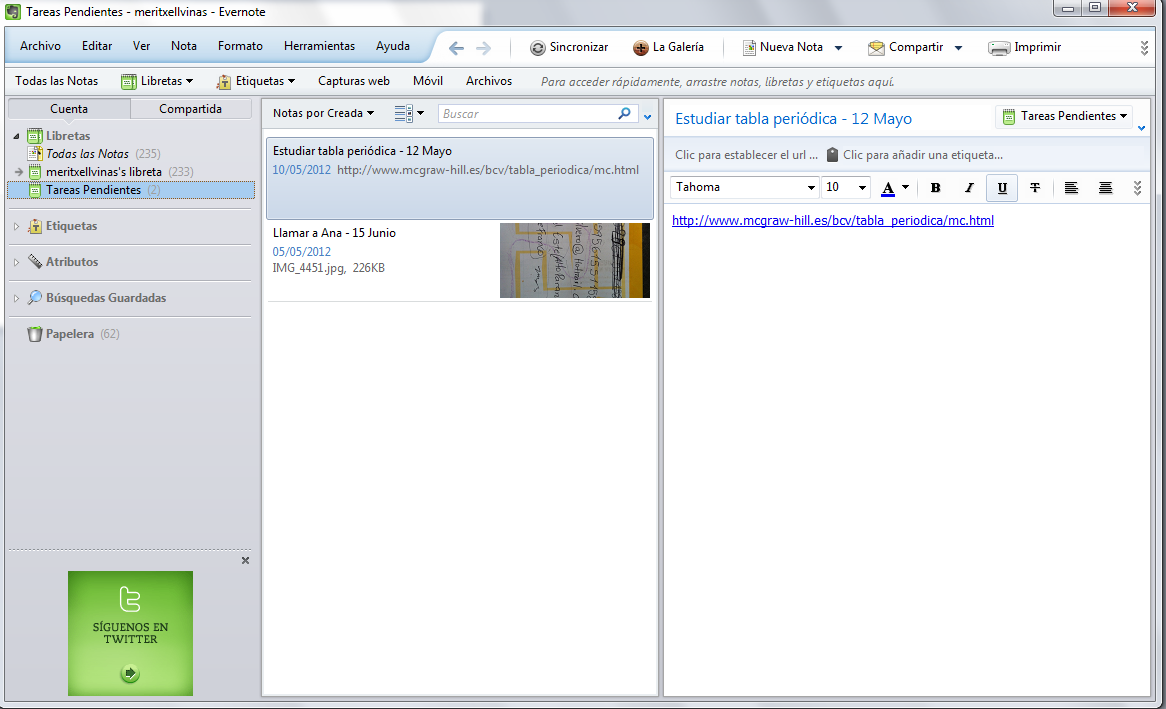Go forward with the right arrow

tap(483, 48)
